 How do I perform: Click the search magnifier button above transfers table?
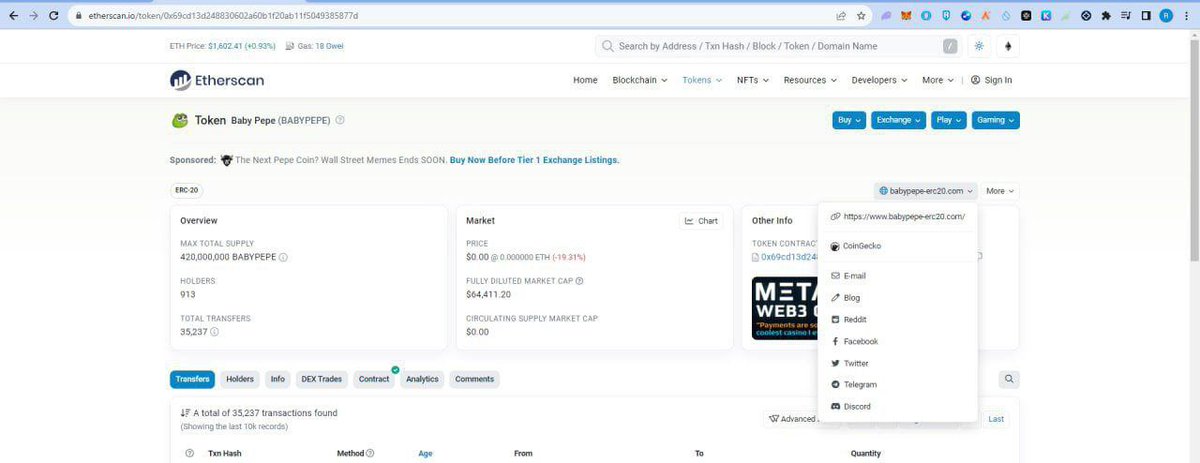1009,379
